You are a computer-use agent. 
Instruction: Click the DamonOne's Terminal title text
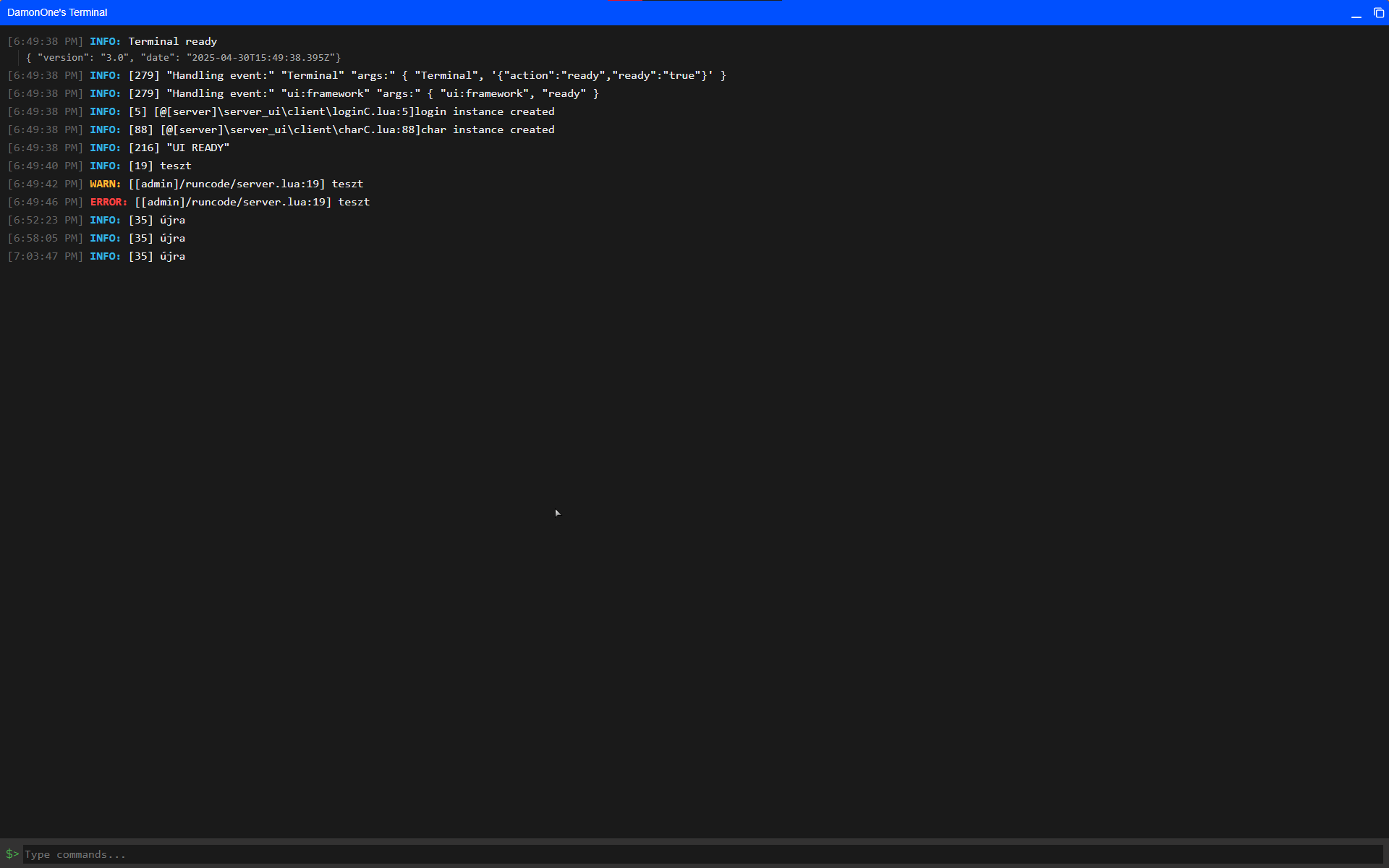[x=57, y=12]
